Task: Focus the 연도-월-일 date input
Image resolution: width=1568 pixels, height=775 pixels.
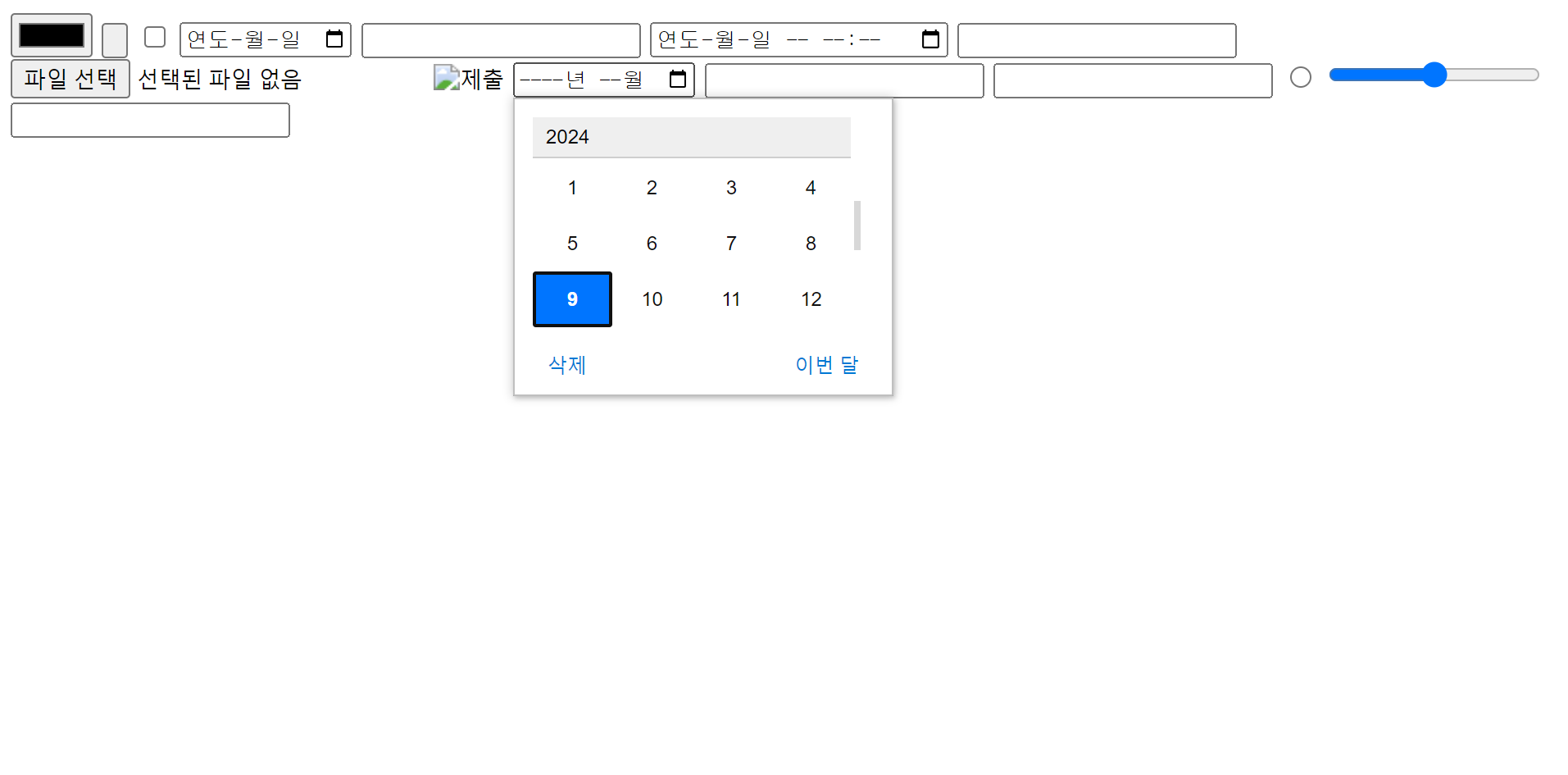Action: pos(266,39)
